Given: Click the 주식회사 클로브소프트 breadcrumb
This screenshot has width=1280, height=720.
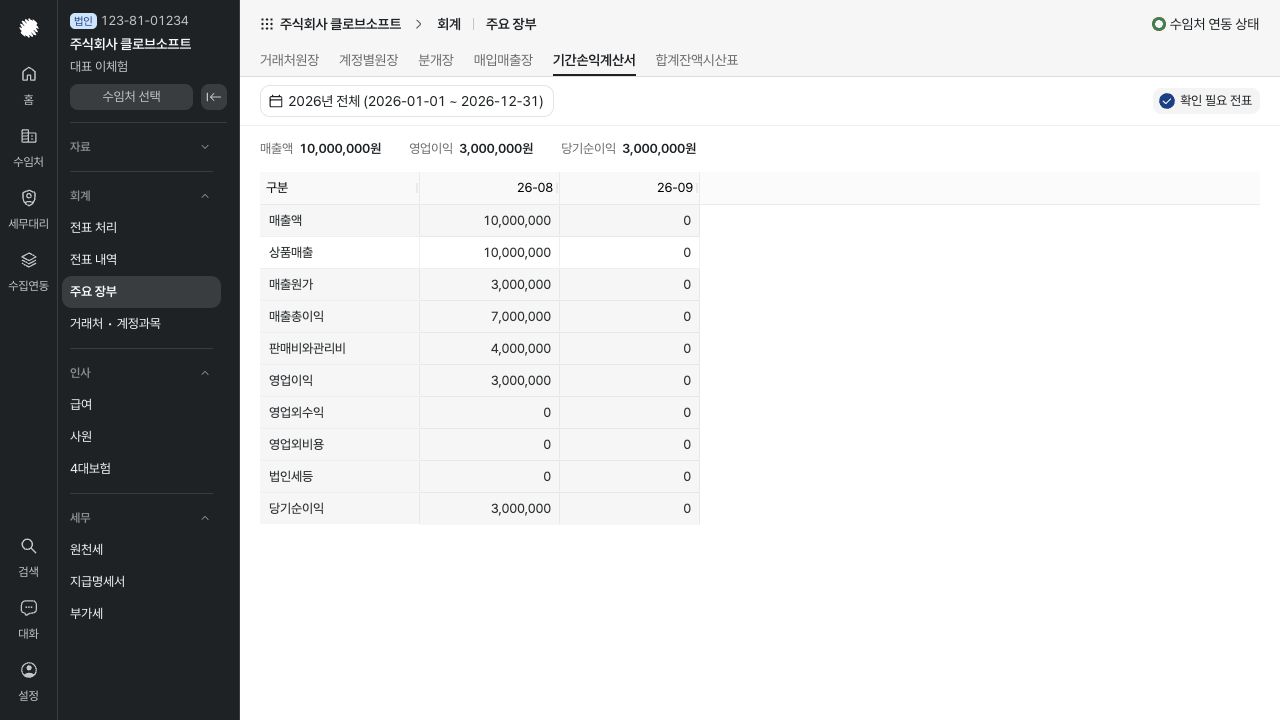Looking at the screenshot, I should 340,24.
